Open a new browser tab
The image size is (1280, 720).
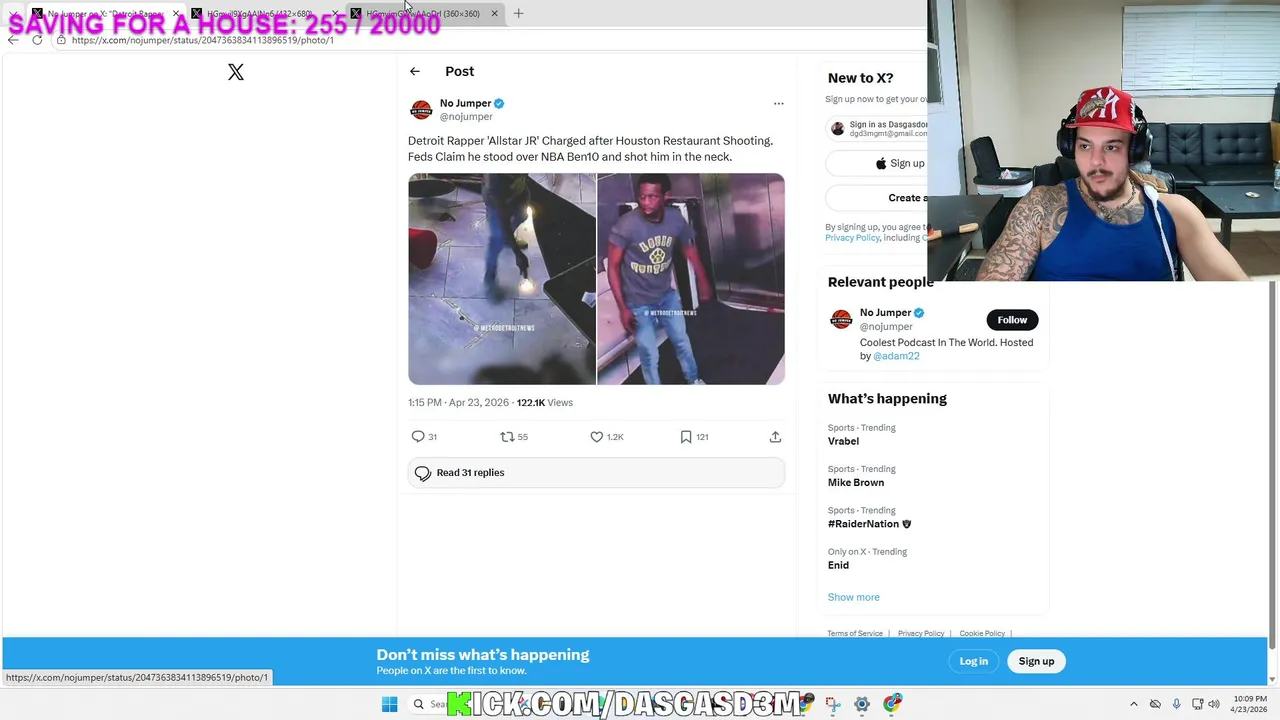(518, 13)
